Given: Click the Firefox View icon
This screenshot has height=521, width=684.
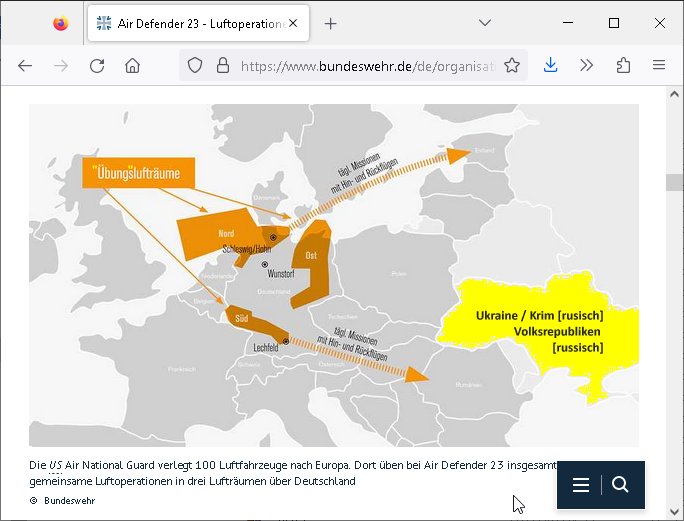Looking at the screenshot, I should click(x=60, y=23).
